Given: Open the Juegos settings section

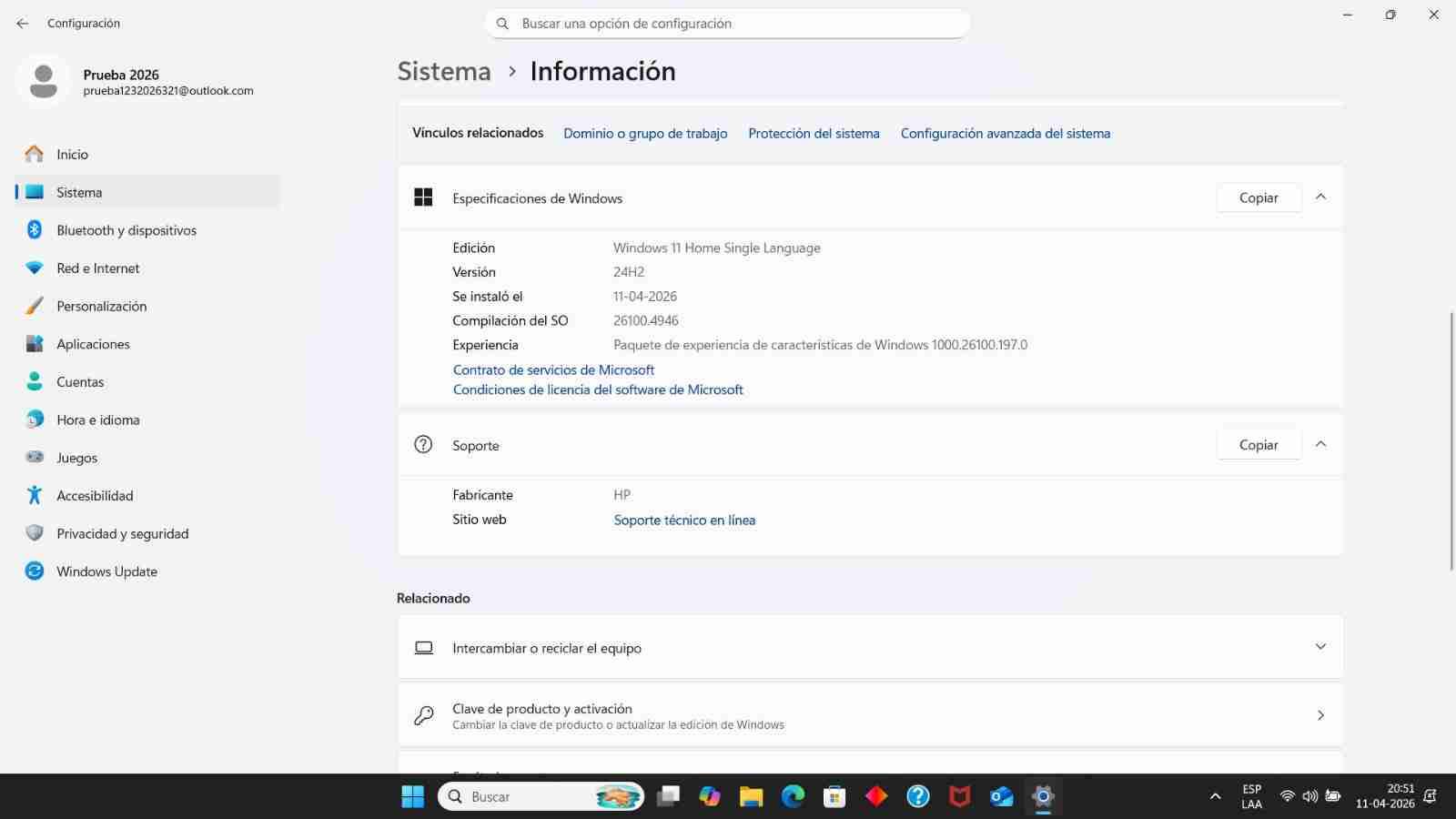Looking at the screenshot, I should click(76, 457).
